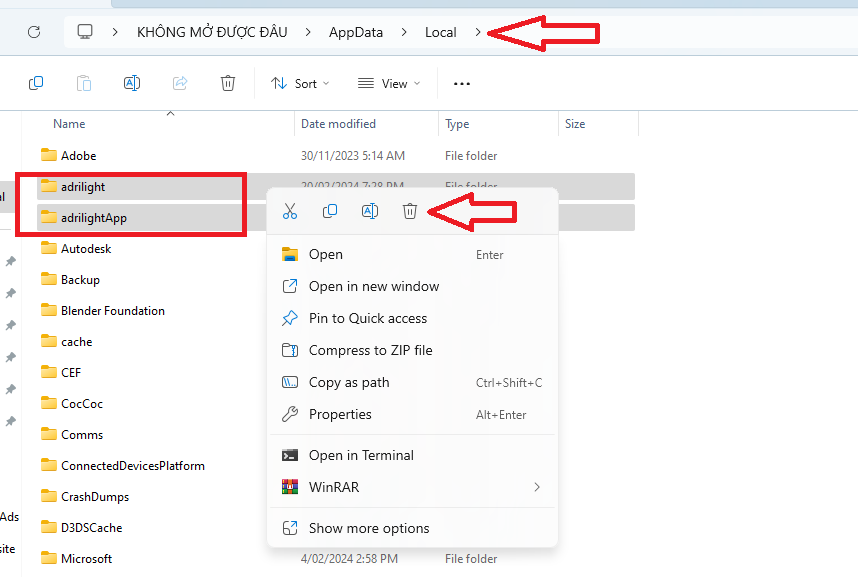This screenshot has width=858, height=577.
Task: Click the CEF folder icon
Action: click(49, 372)
